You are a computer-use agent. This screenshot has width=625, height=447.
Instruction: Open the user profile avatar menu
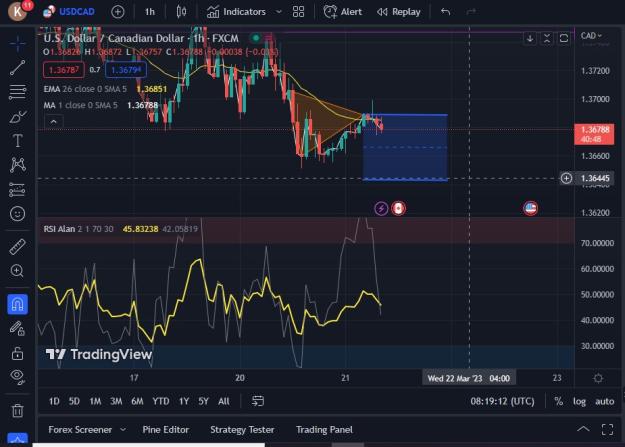(x=18, y=11)
